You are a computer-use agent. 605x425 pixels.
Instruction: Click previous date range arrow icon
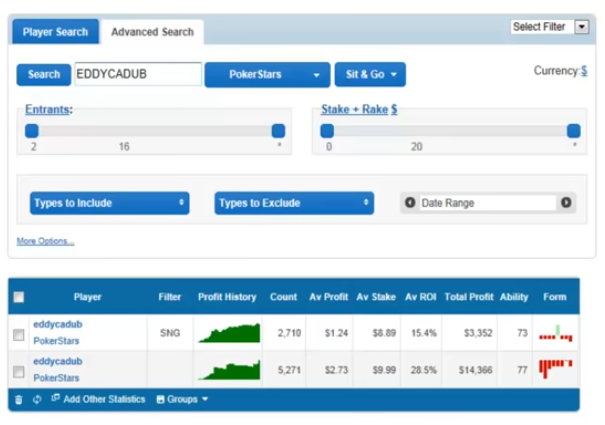(x=409, y=203)
